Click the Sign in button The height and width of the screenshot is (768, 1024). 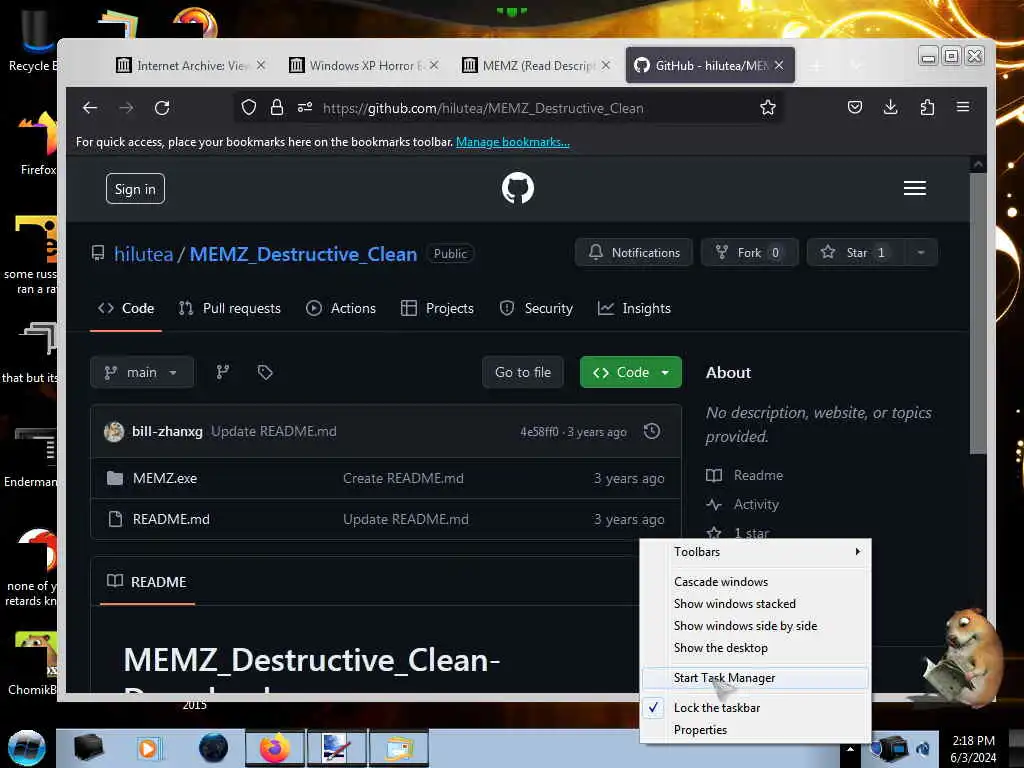click(x=135, y=189)
